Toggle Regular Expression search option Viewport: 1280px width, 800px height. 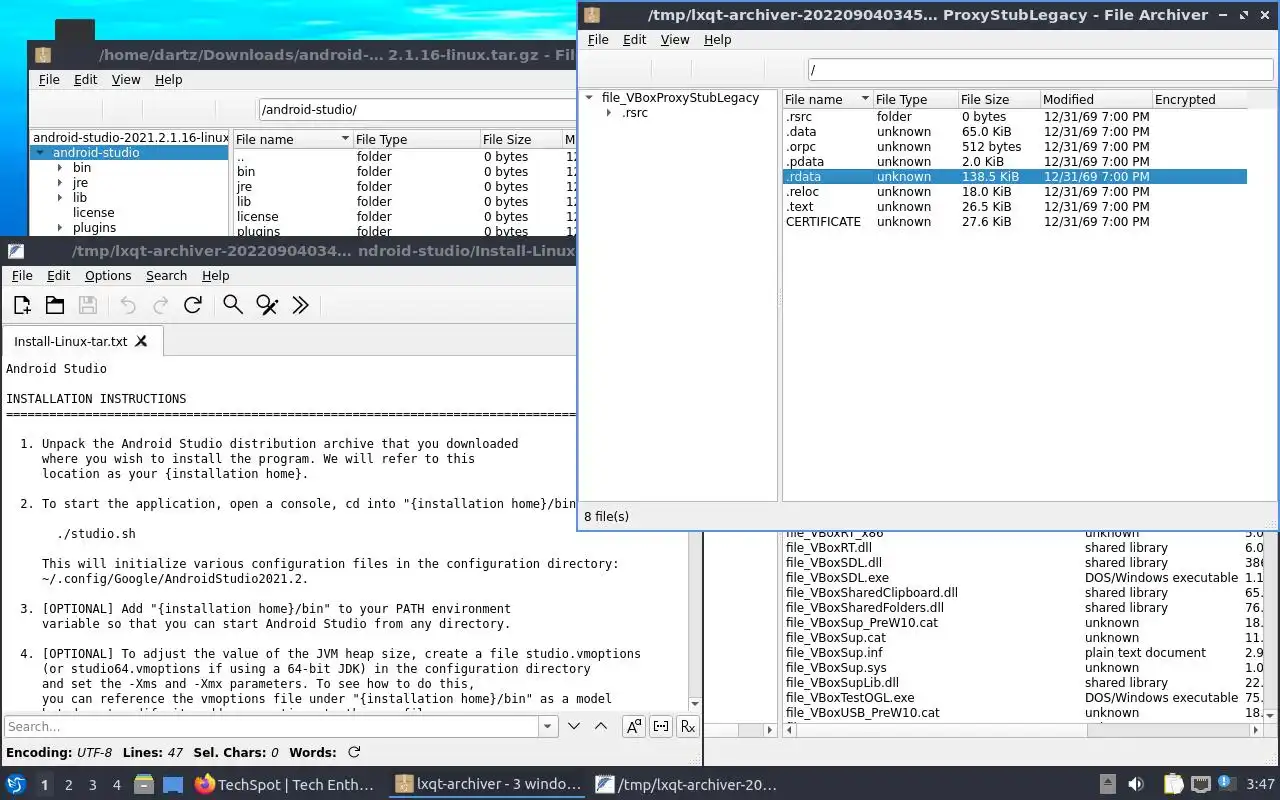(x=688, y=727)
